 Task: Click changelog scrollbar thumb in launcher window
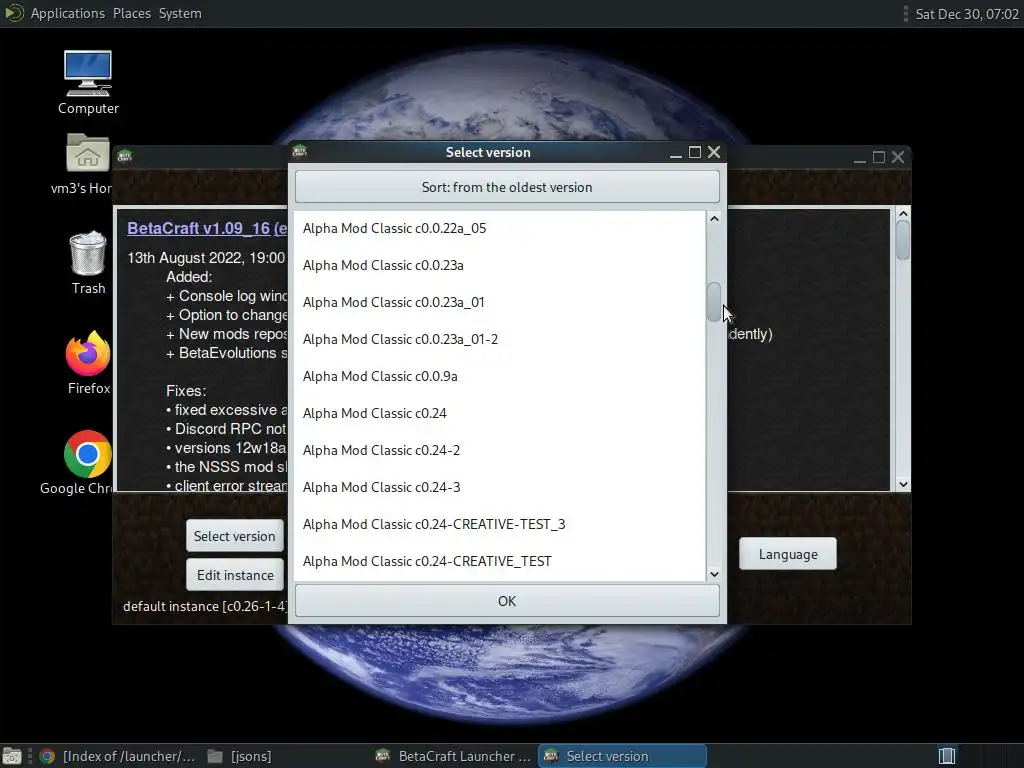(903, 240)
